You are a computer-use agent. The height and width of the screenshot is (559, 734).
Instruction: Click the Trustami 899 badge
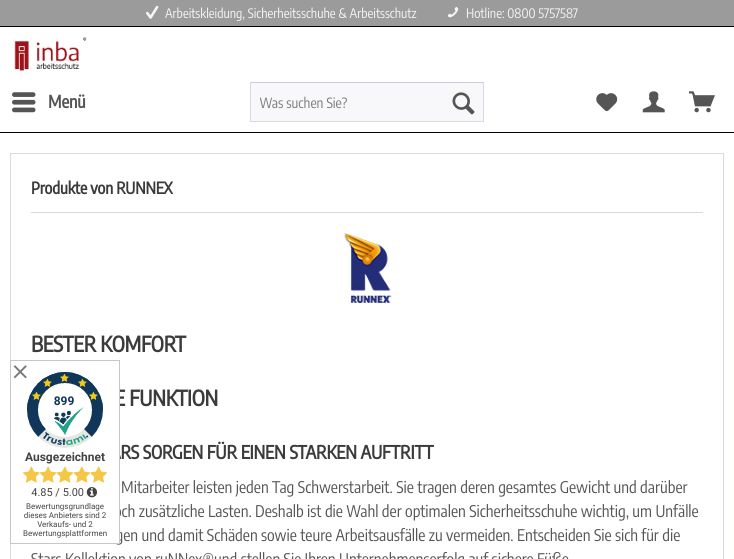[65, 410]
